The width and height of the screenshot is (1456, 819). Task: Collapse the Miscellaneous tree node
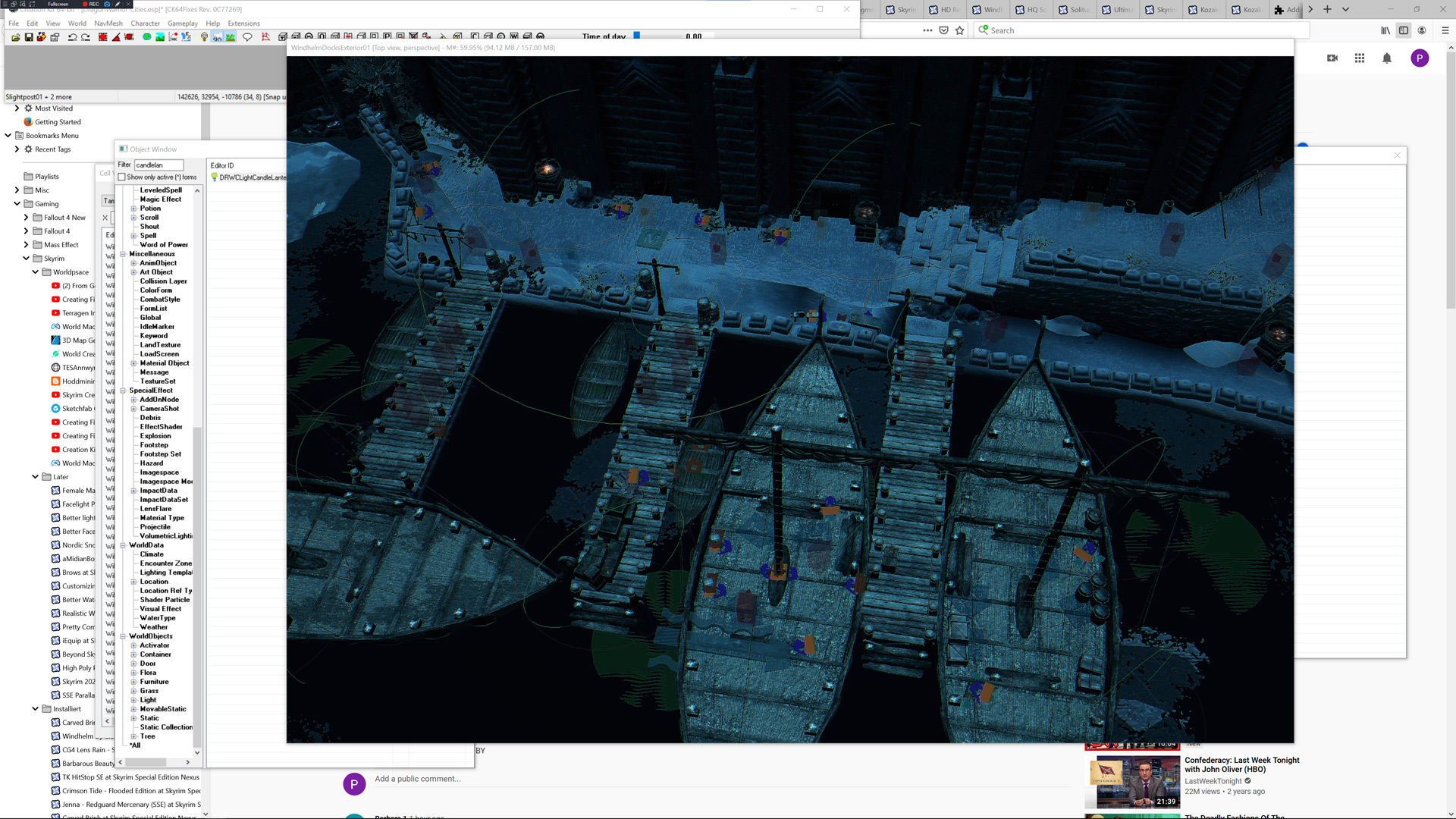(x=123, y=254)
